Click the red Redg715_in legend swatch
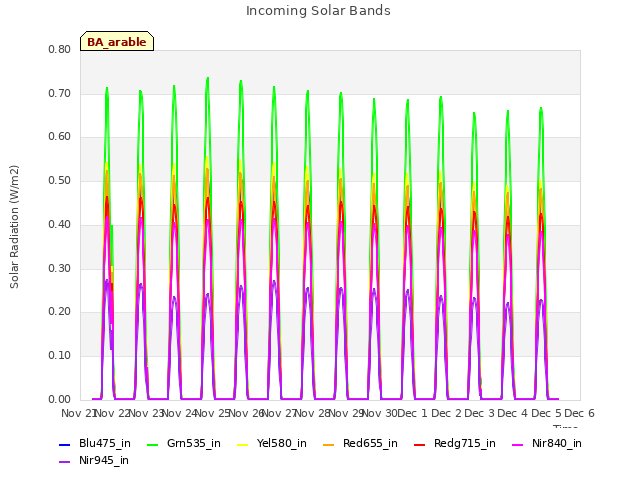Viewport: 640px width, 480px height. 420,444
